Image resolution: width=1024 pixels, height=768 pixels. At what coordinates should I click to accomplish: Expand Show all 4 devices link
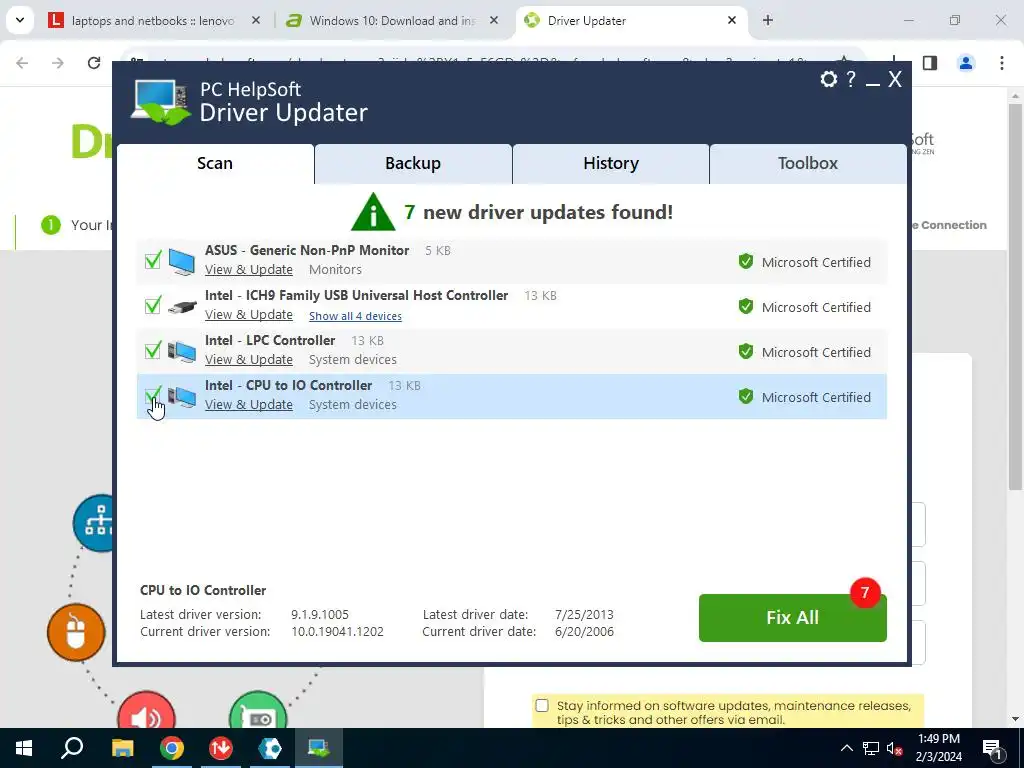[355, 316]
